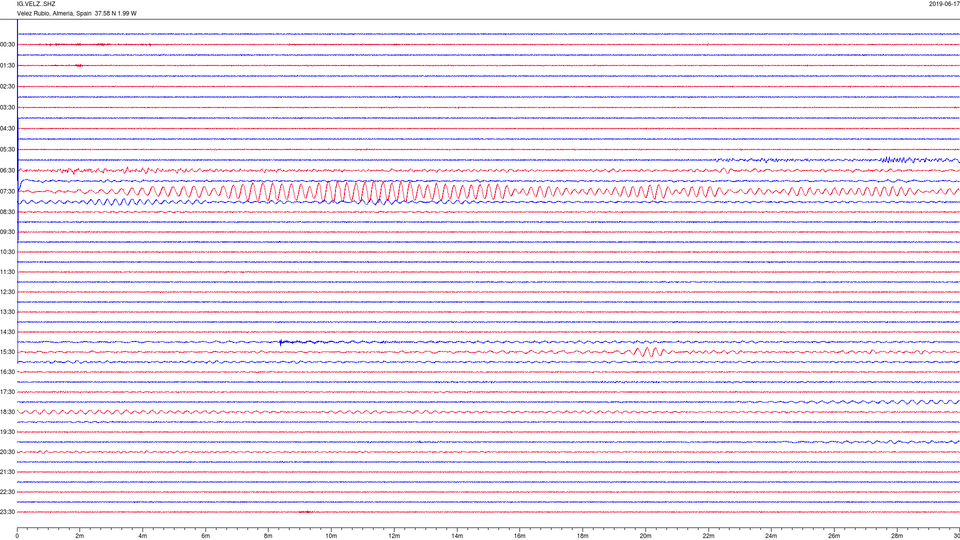Click the 12:30 time row label
Image resolution: width=960 pixels, height=540 pixels.
click(7, 292)
